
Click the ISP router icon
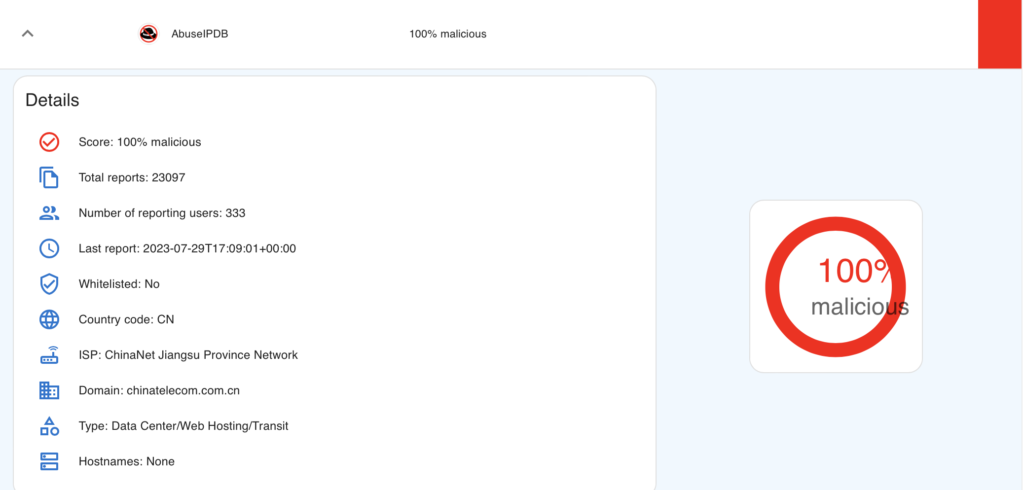tap(49, 355)
